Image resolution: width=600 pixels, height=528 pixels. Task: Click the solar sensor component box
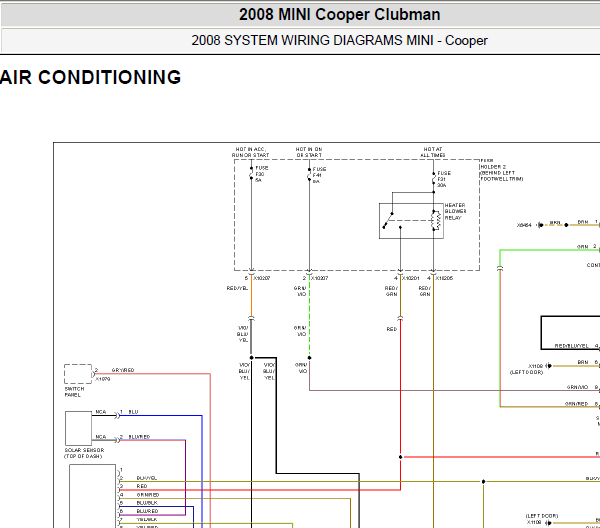click(78, 428)
